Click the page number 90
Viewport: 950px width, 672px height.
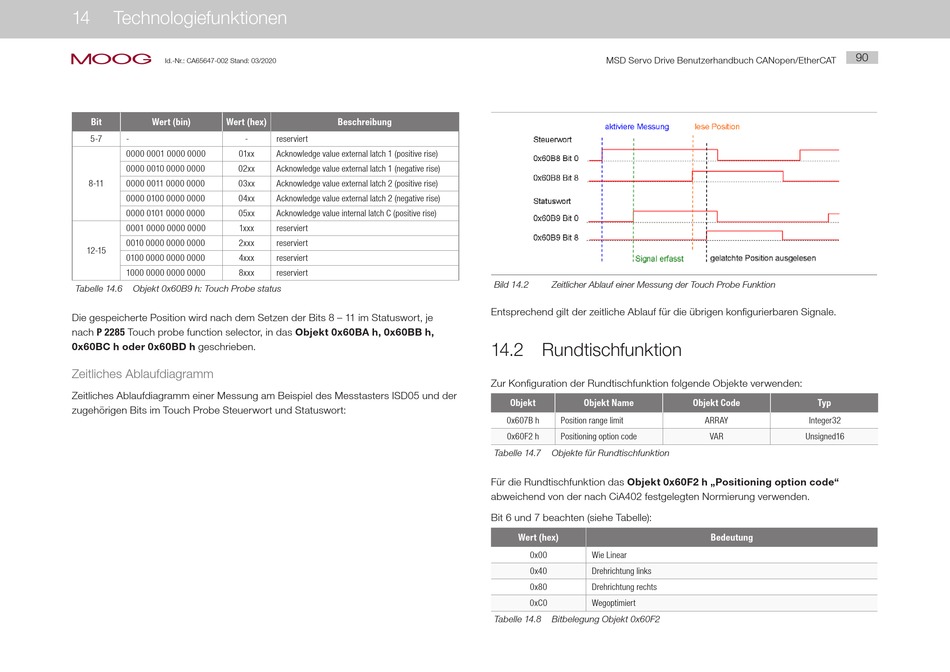pyautogui.click(x=862, y=58)
